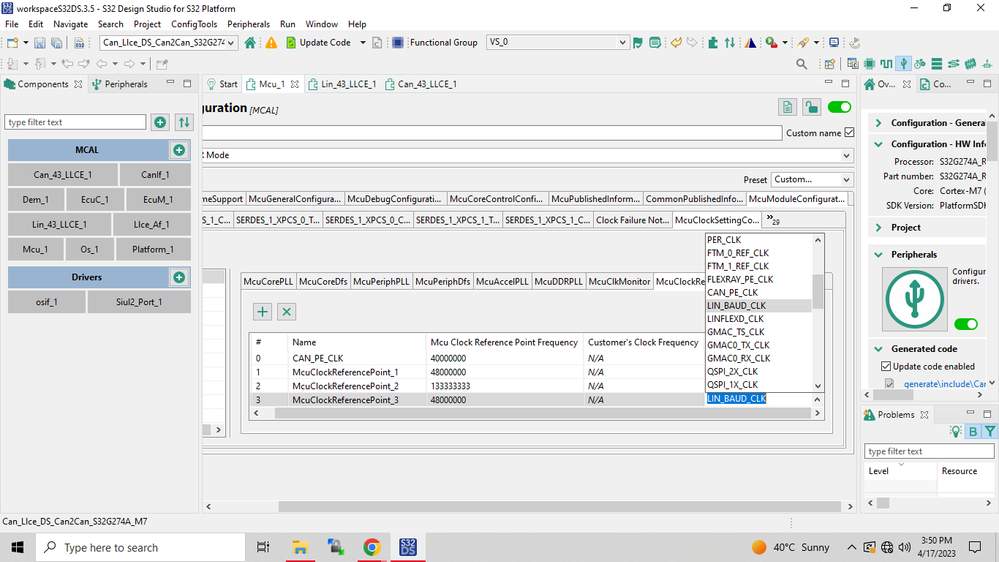Click the Save All icon in the toolbar
Screen dimensions: 999x562
pyautogui.click(x=57, y=43)
